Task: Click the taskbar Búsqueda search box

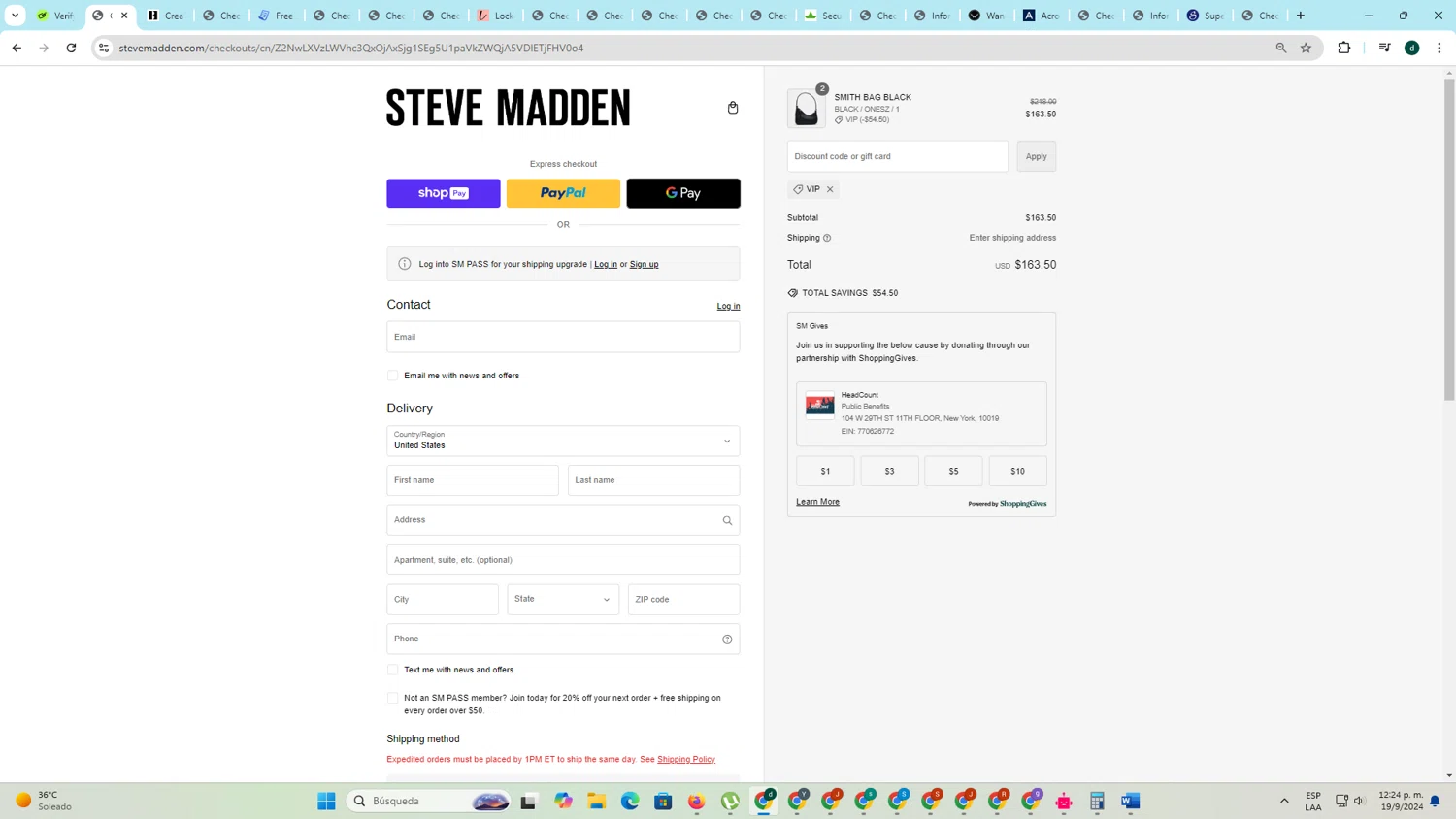Action: [430, 801]
